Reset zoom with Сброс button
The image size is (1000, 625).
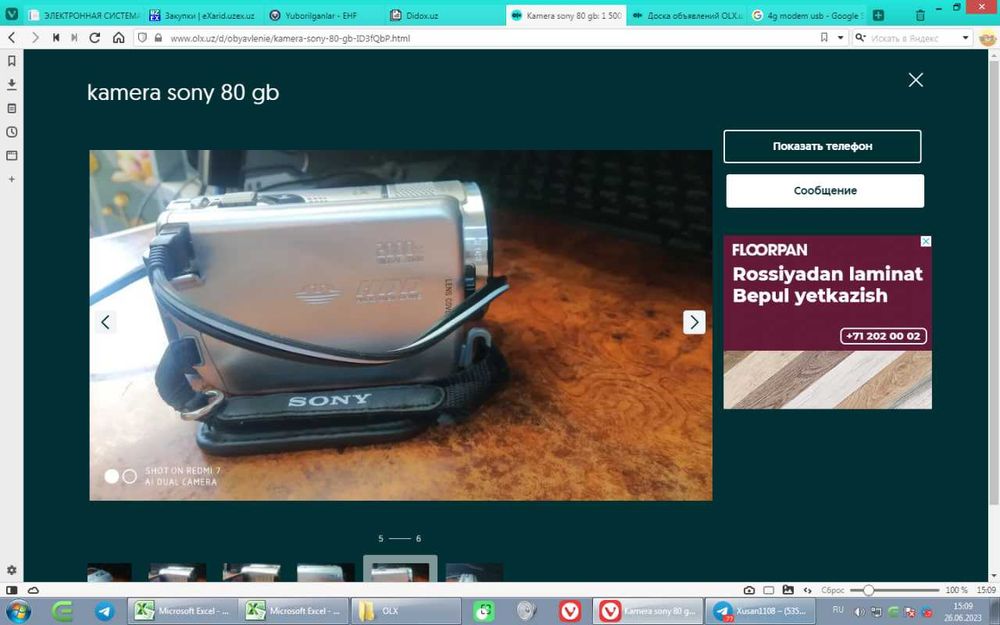coord(833,590)
